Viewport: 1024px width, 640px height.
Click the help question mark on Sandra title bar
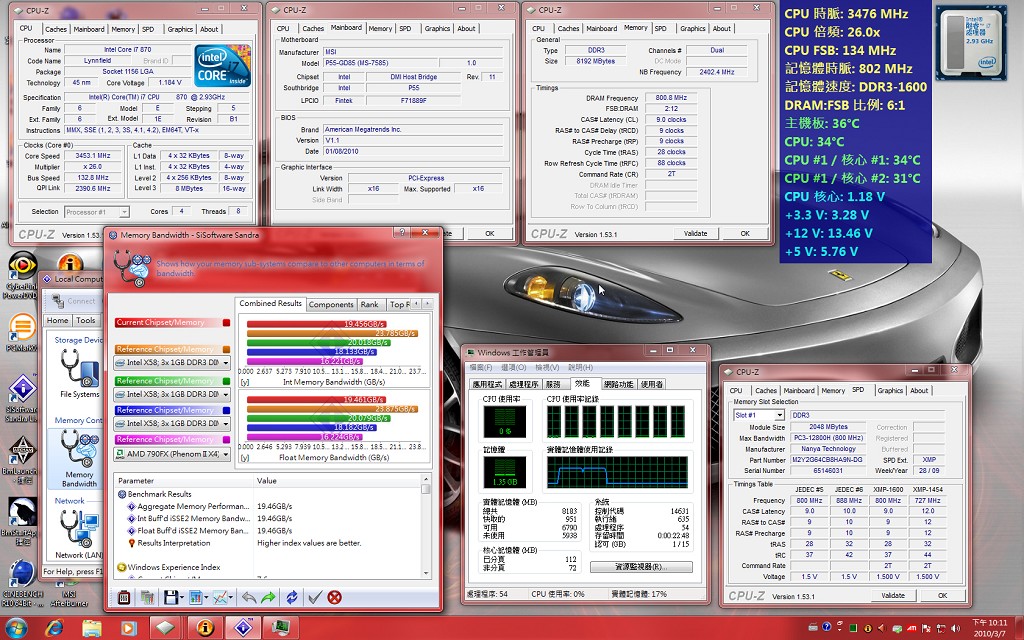(x=402, y=233)
